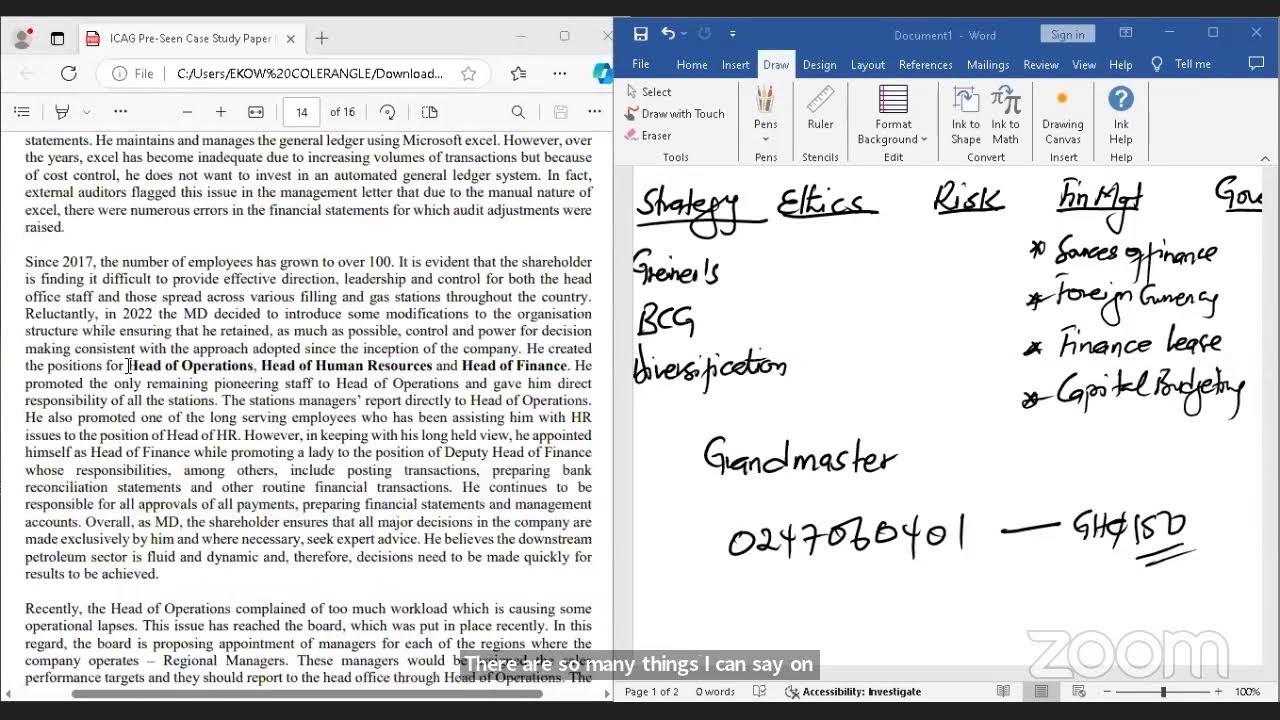Viewport: 1280px width, 720px height.
Task: Toggle PDF table of contents panel
Action: [22, 112]
